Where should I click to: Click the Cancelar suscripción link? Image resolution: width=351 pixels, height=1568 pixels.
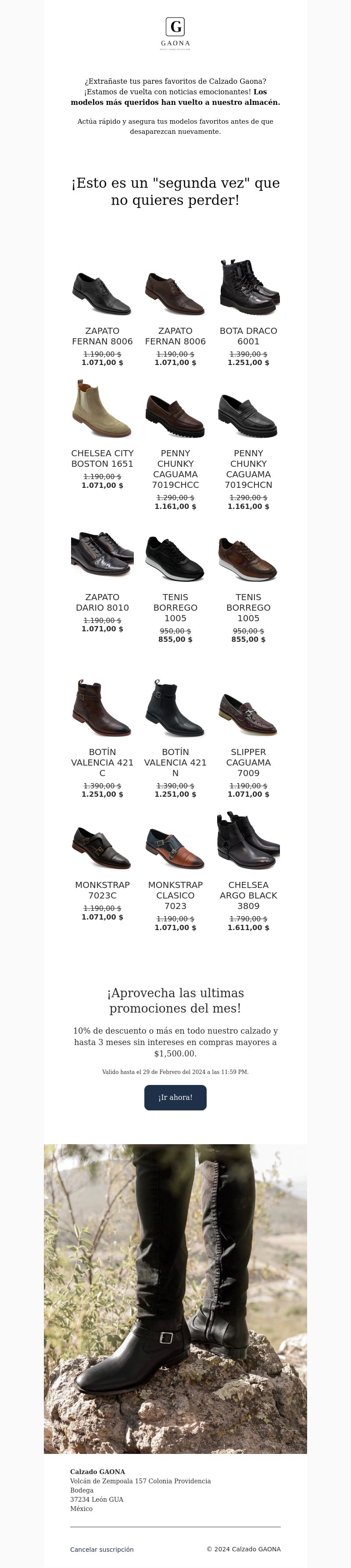tap(102, 1549)
